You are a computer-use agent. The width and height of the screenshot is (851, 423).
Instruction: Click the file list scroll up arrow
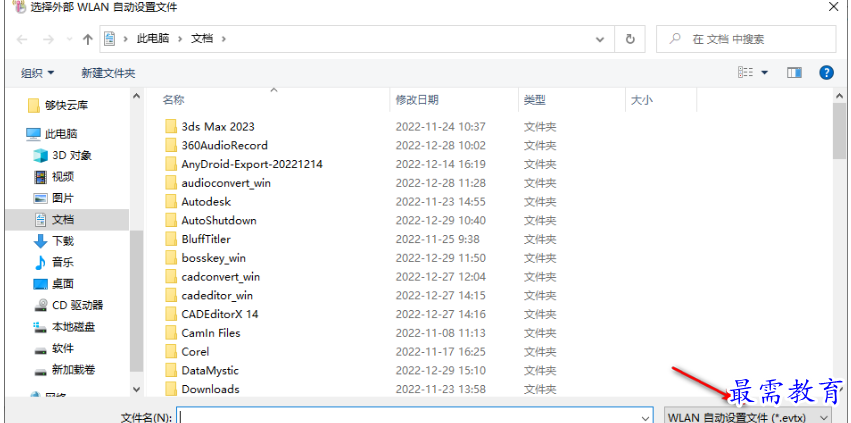(x=839, y=96)
